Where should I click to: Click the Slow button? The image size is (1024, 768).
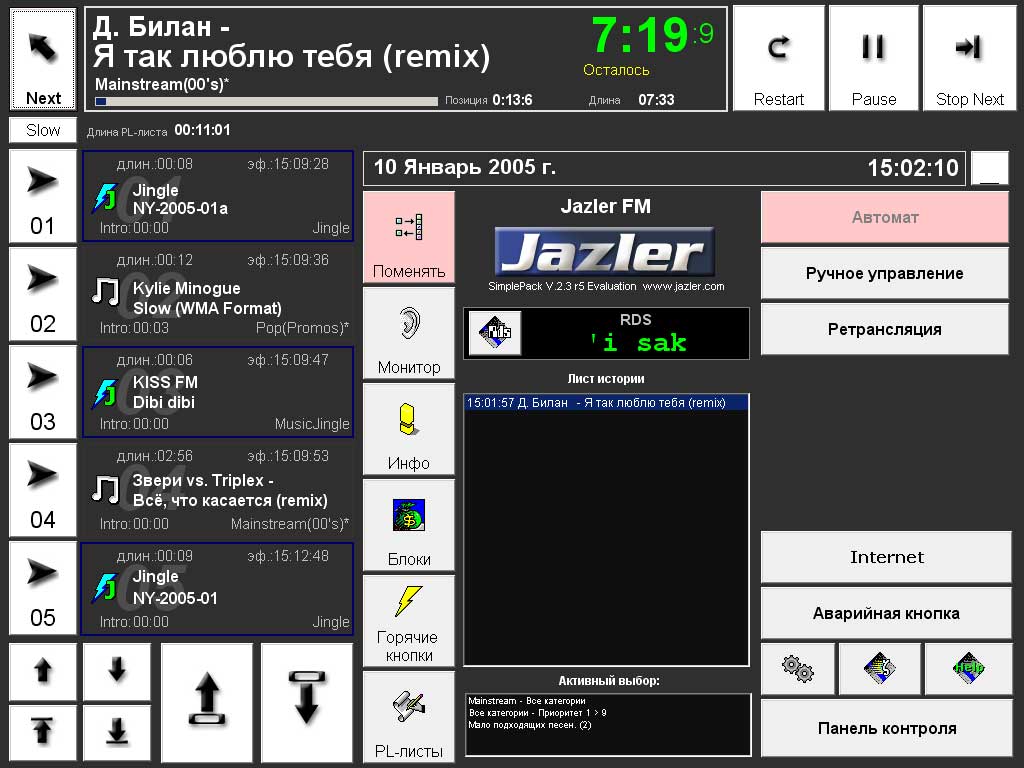point(43,130)
